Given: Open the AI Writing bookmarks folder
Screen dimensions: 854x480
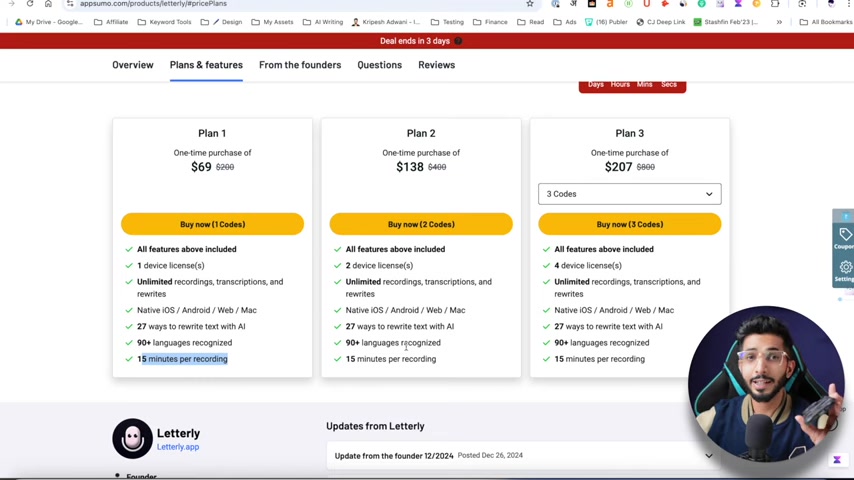Looking at the screenshot, I should click(323, 22).
